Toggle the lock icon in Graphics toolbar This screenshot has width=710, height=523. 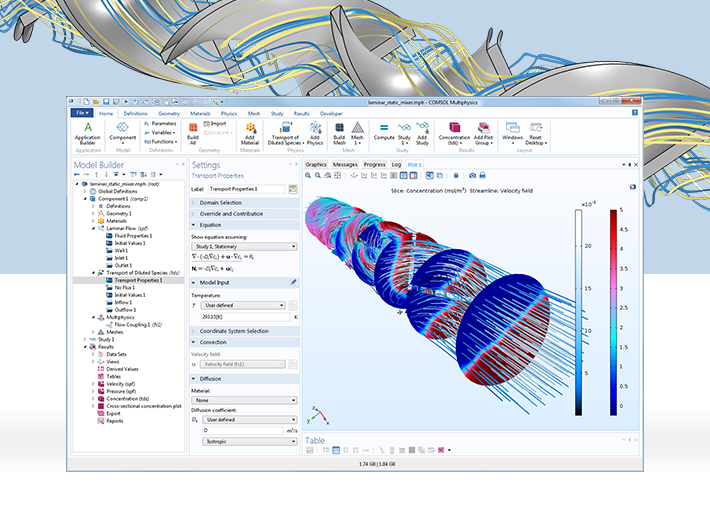click(x=456, y=176)
